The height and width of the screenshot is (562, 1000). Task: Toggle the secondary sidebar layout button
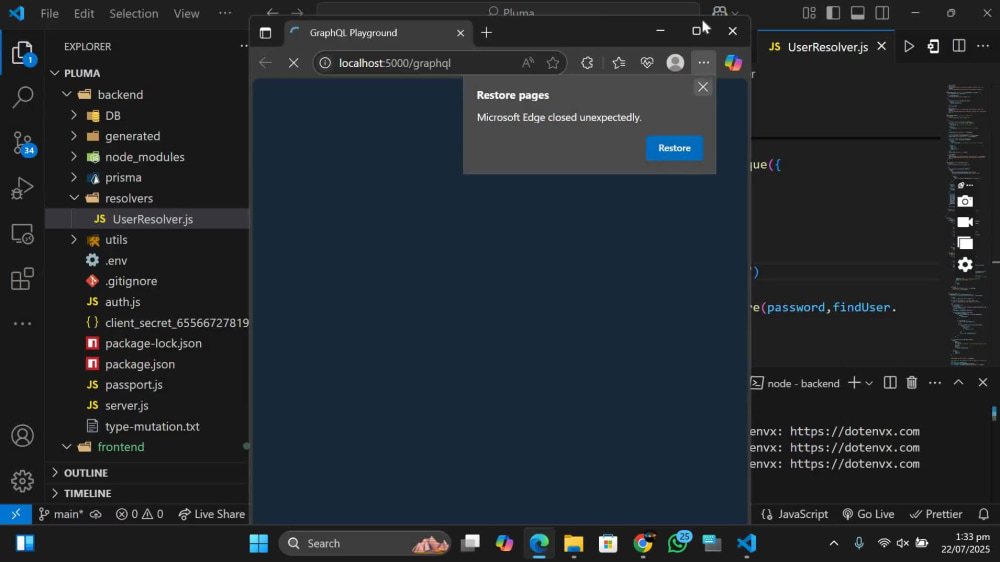click(x=883, y=13)
